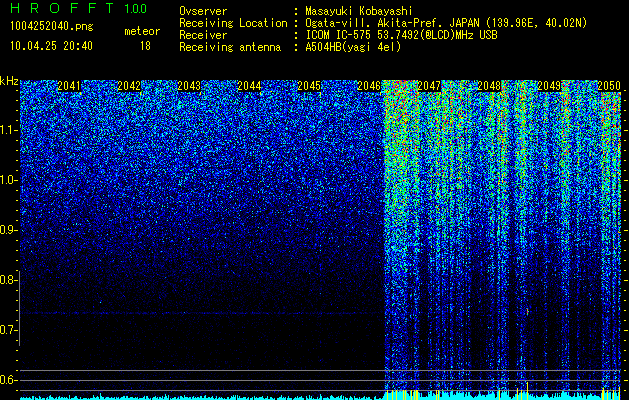Click the Receiving antenna label
629x400 pixels.
tap(230, 47)
